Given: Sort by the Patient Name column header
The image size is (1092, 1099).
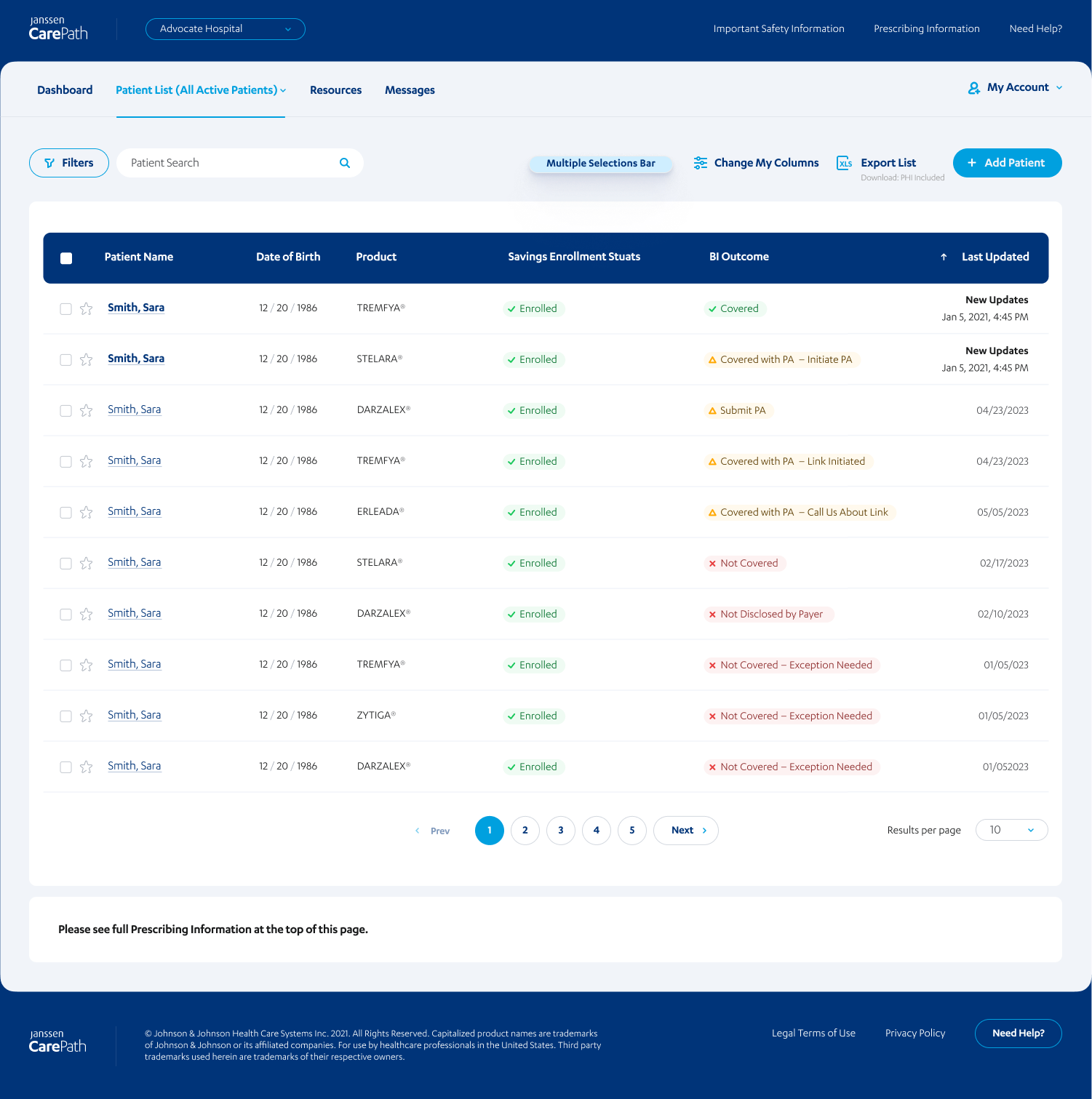Looking at the screenshot, I should pyautogui.click(x=139, y=257).
